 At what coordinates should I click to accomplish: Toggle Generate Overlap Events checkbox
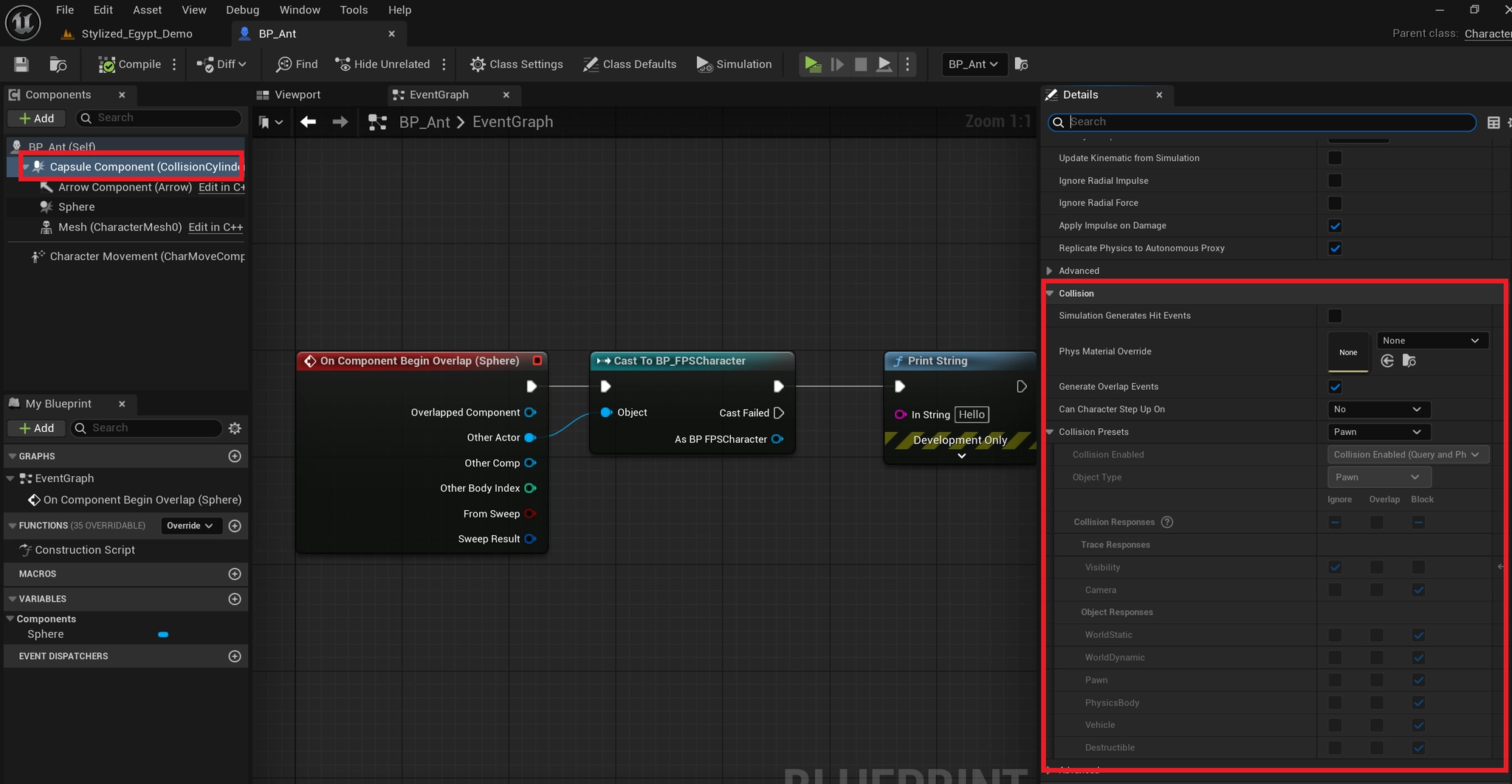[x=1335, y=387]
